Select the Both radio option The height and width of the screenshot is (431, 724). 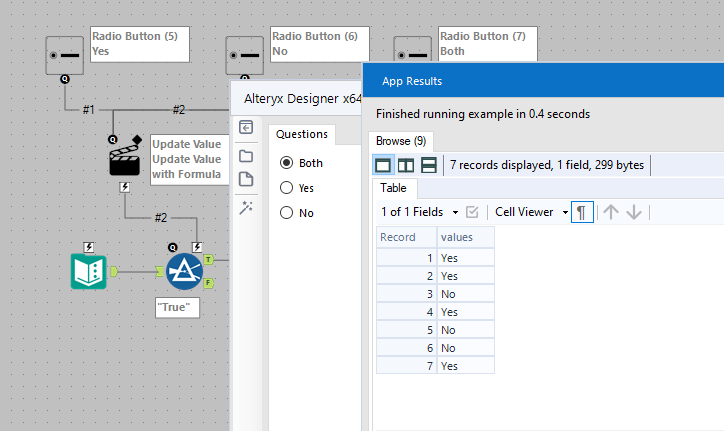[x=286, y=163]
